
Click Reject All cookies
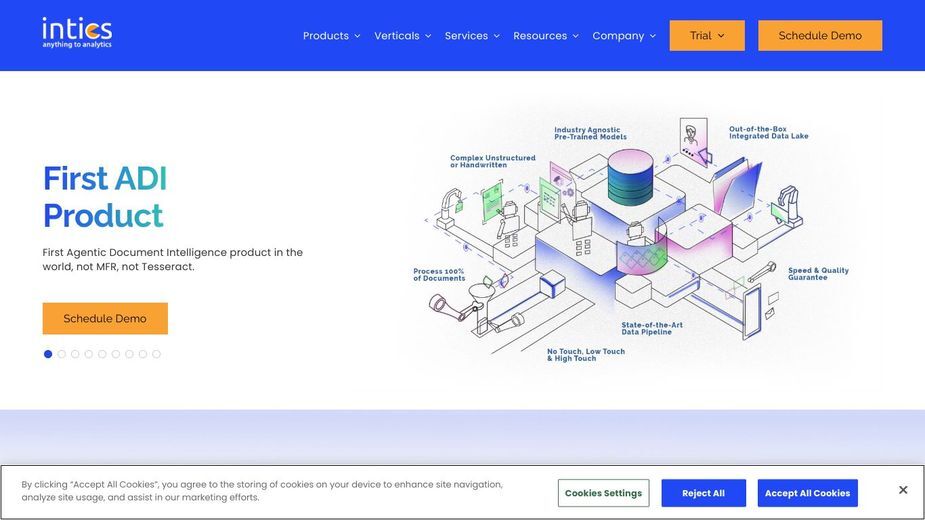703,493
